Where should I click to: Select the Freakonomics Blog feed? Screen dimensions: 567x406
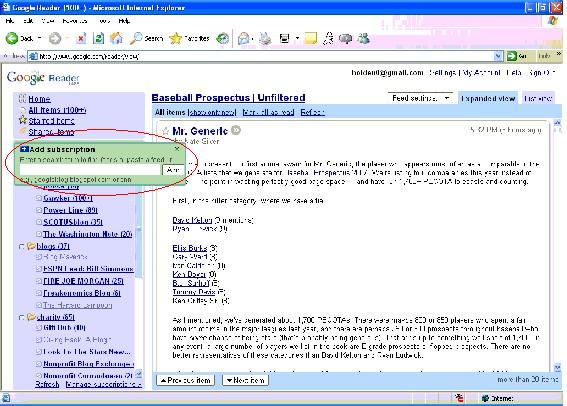(x=82, y=293)
